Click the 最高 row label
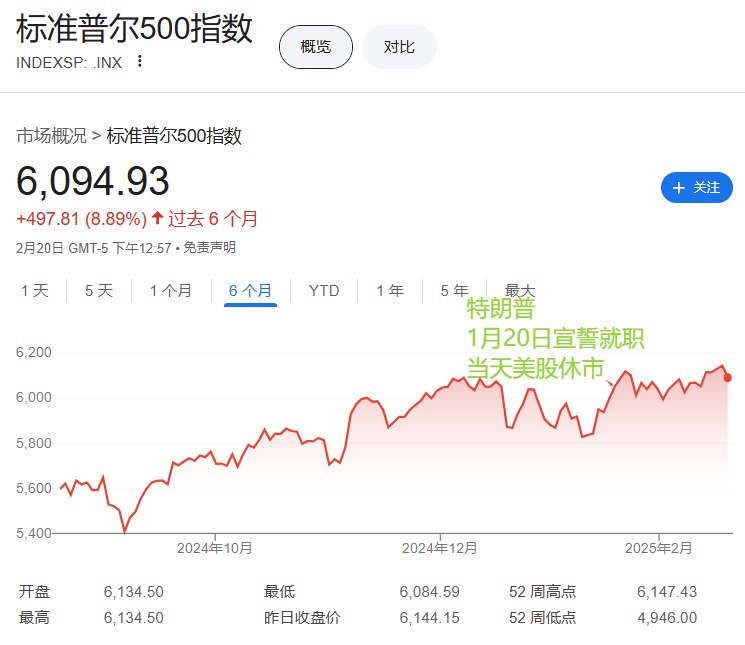Image resolution: width=745 pixels, height=645 pixels. pos(34,617)
